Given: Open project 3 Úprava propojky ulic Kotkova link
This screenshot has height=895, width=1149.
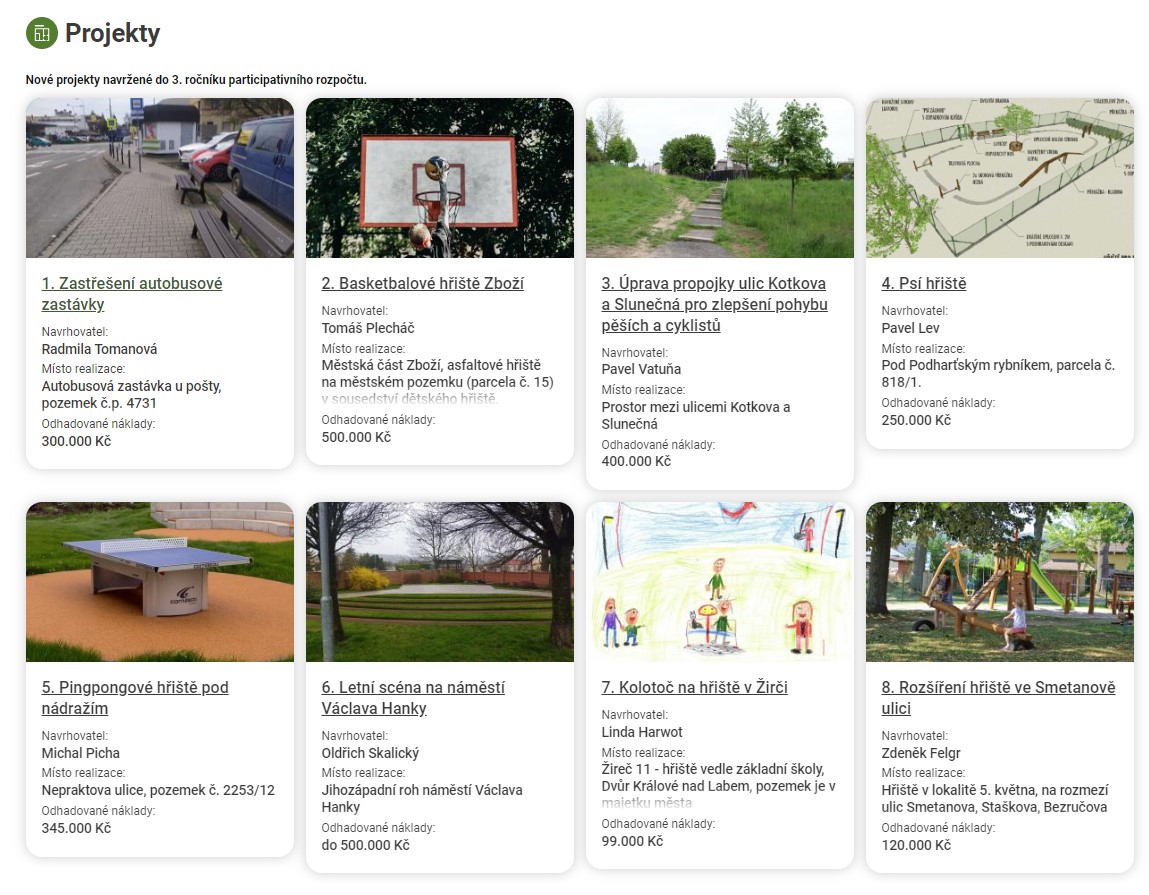Looking at the screenshot, I should coord(714,304).
